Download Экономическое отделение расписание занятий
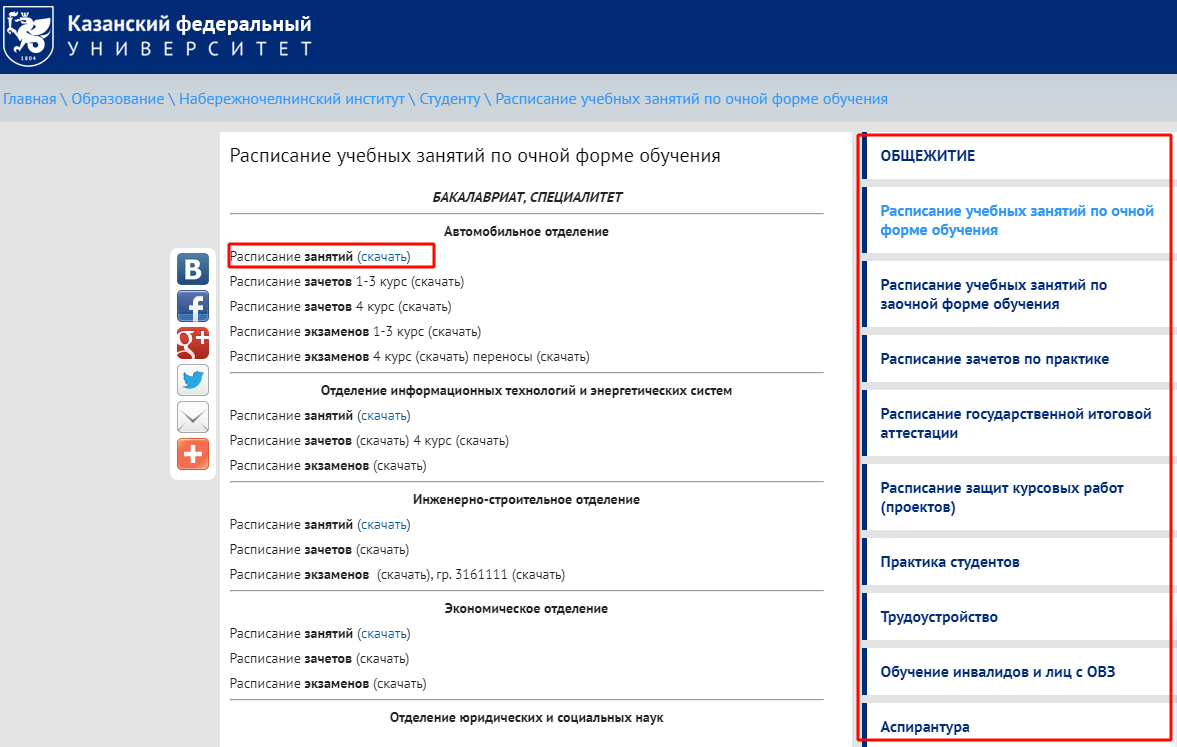Screen dimensions: 1177x747 (x=384, y=634)
